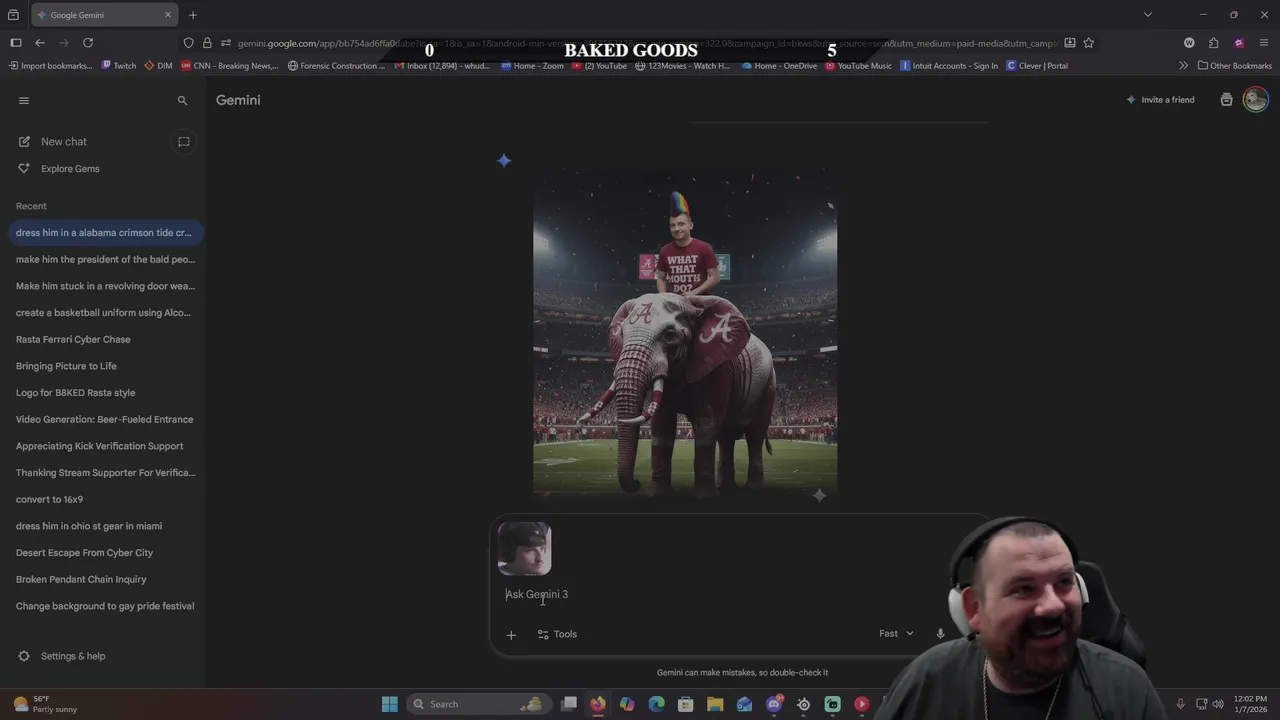Open the browser application menu
The height and width of the screenshot is (720, 1280).
(x=1265, y=43)
